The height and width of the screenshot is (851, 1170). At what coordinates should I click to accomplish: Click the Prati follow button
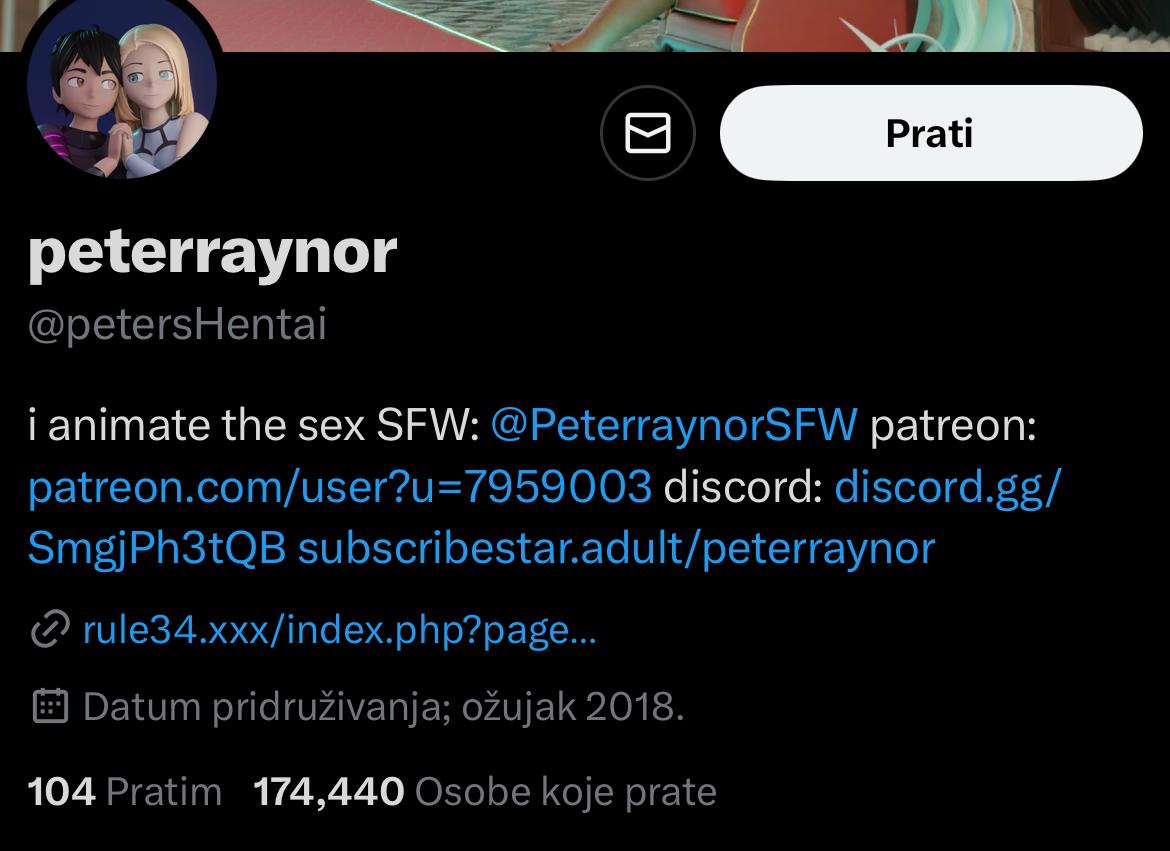tap(930, 133)
